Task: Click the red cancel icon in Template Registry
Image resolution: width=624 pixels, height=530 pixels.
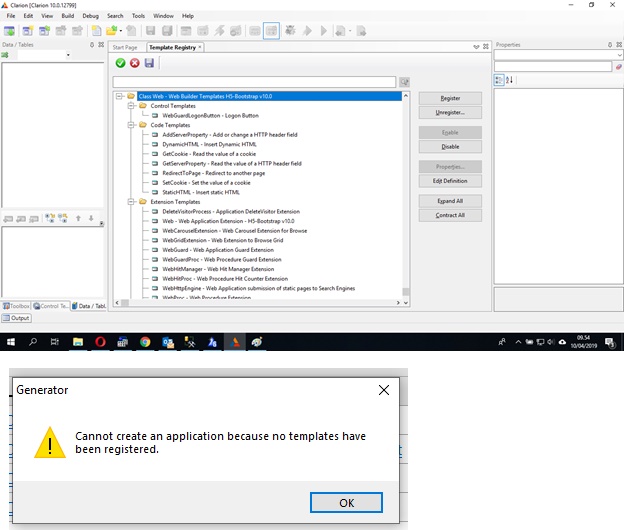Action: click(x=135, y=63)
